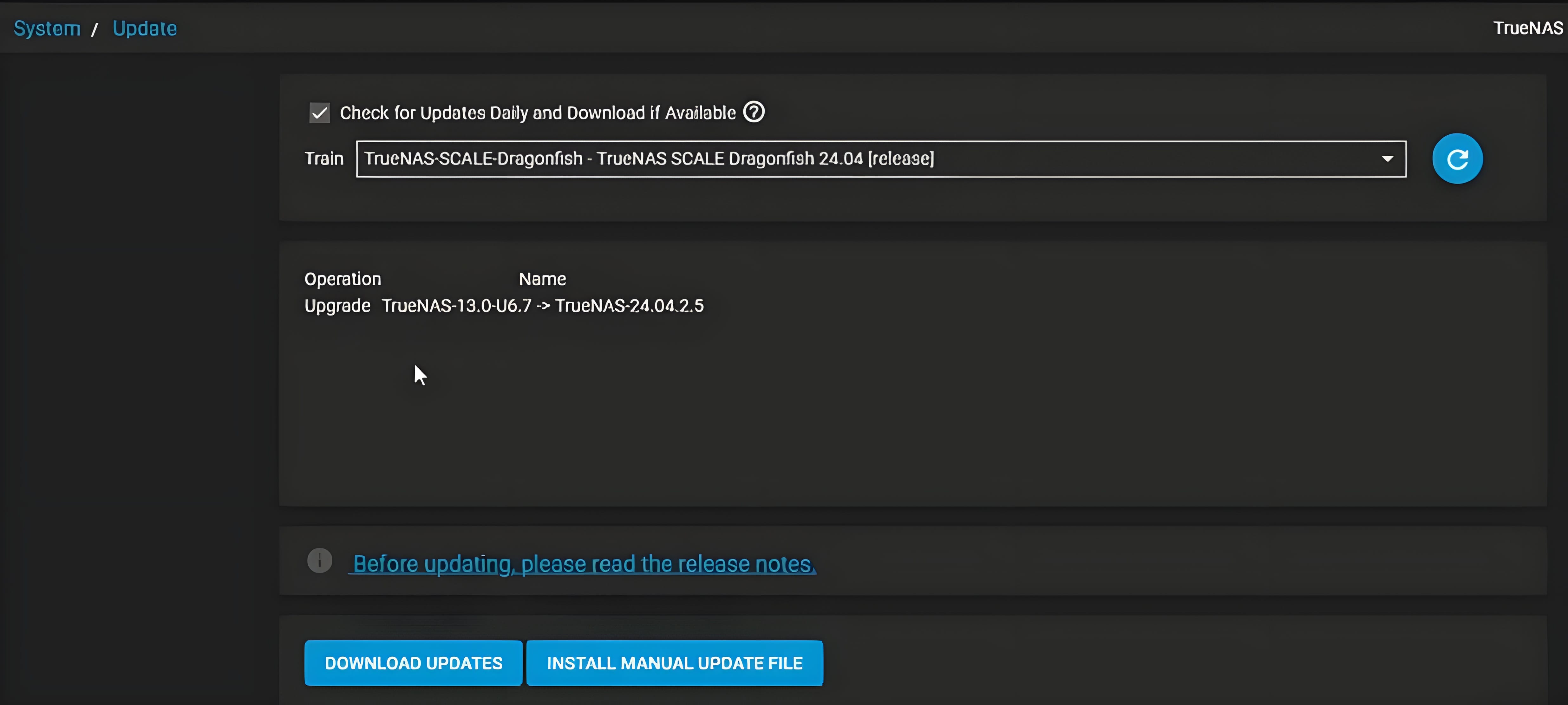Image resolution: width=1568 pixels, height=705 pixels.
Task: Click the Name column header
Action: click(542, 279)
